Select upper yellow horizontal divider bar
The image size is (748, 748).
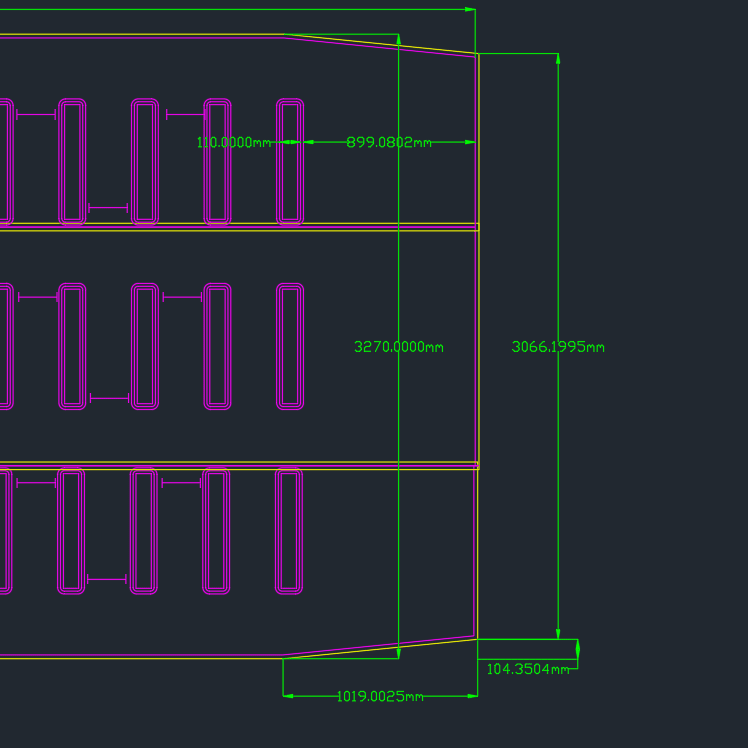(x=240, y=227)
